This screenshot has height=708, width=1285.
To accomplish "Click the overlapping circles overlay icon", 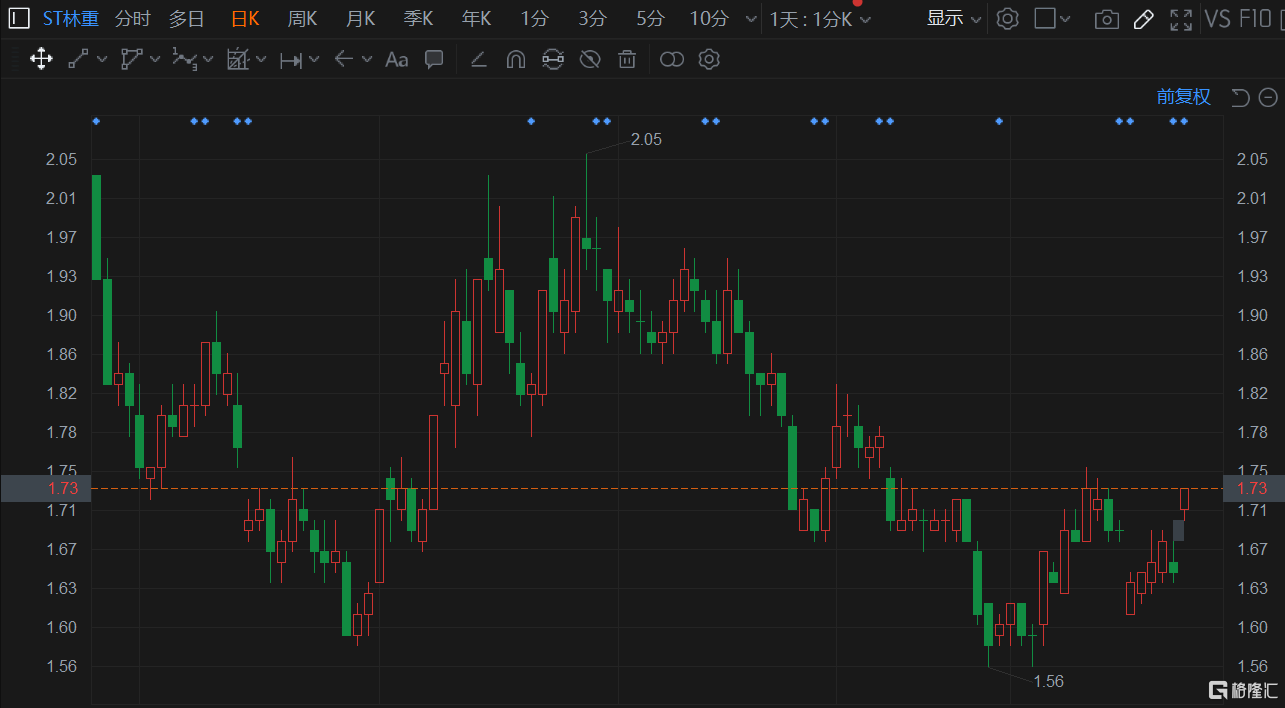I will [672, 60].
